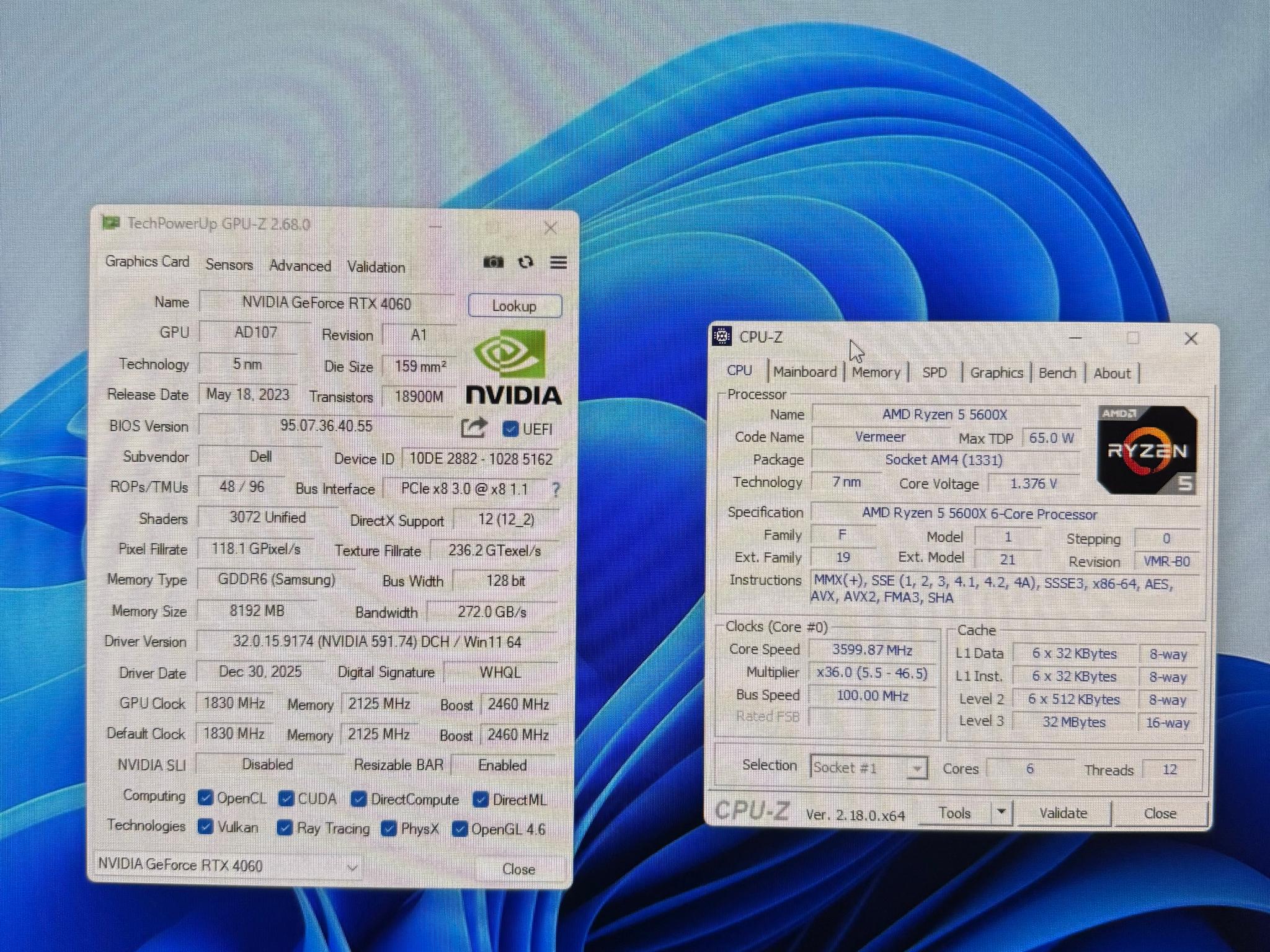Toggle the Ray Tracing checkbox
This screenshot has height=952, width=1270.
pos(285,828)
